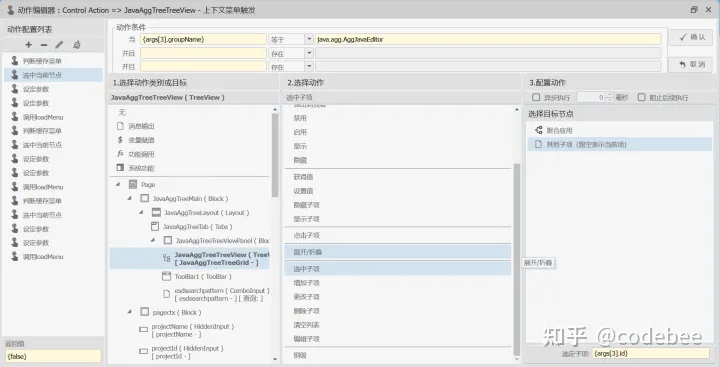
Task: Open the 等于 comparison operator dropdown
Action: [309, 40]
